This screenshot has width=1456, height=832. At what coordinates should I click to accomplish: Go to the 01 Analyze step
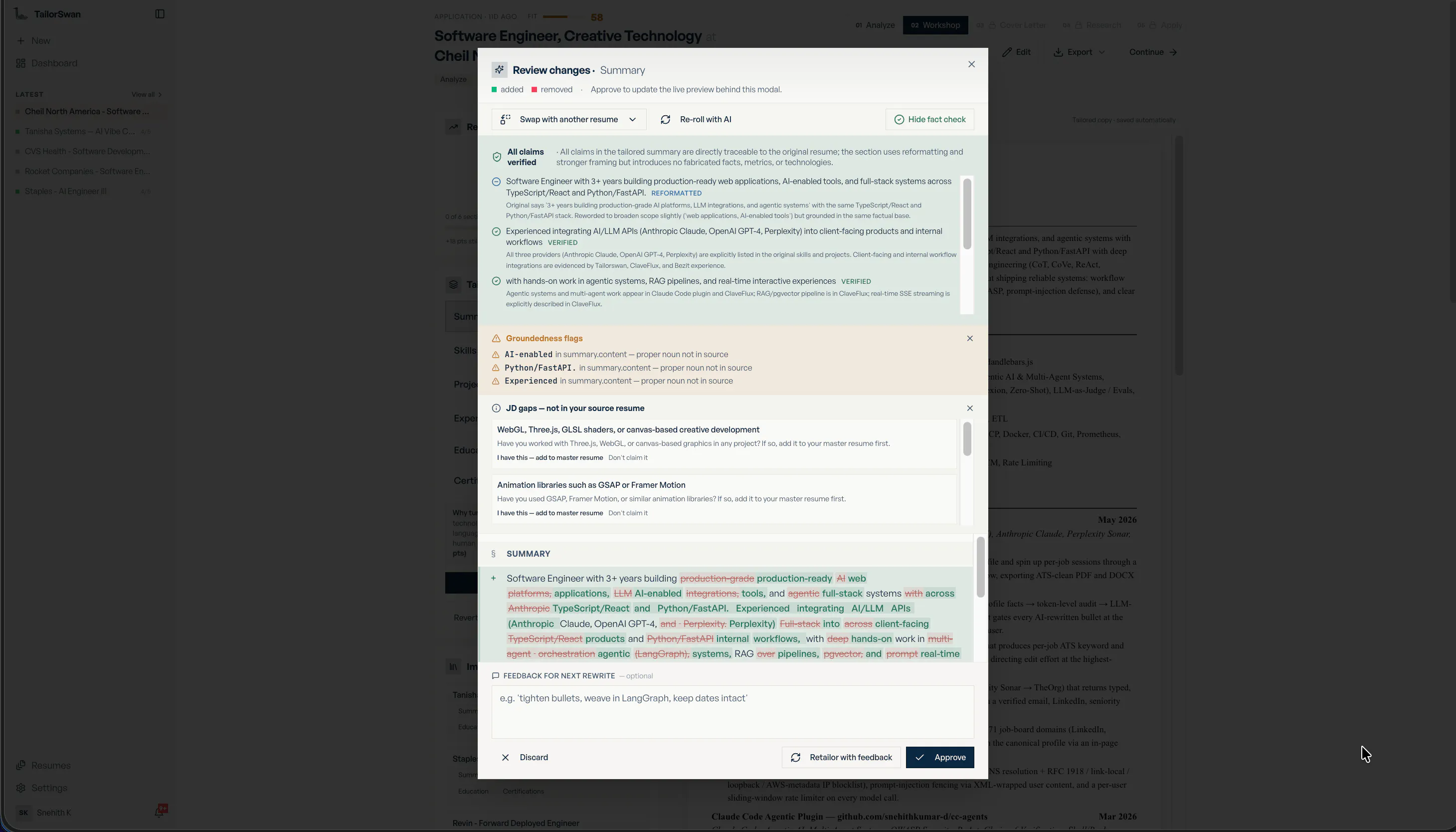coord(875,25)
